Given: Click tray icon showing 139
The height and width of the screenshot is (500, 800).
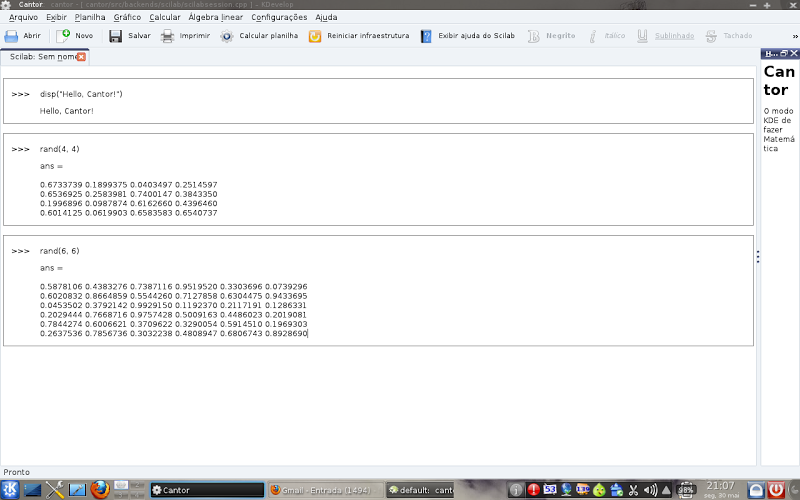Looking at the screenshot, I should [x=583, y=490].
